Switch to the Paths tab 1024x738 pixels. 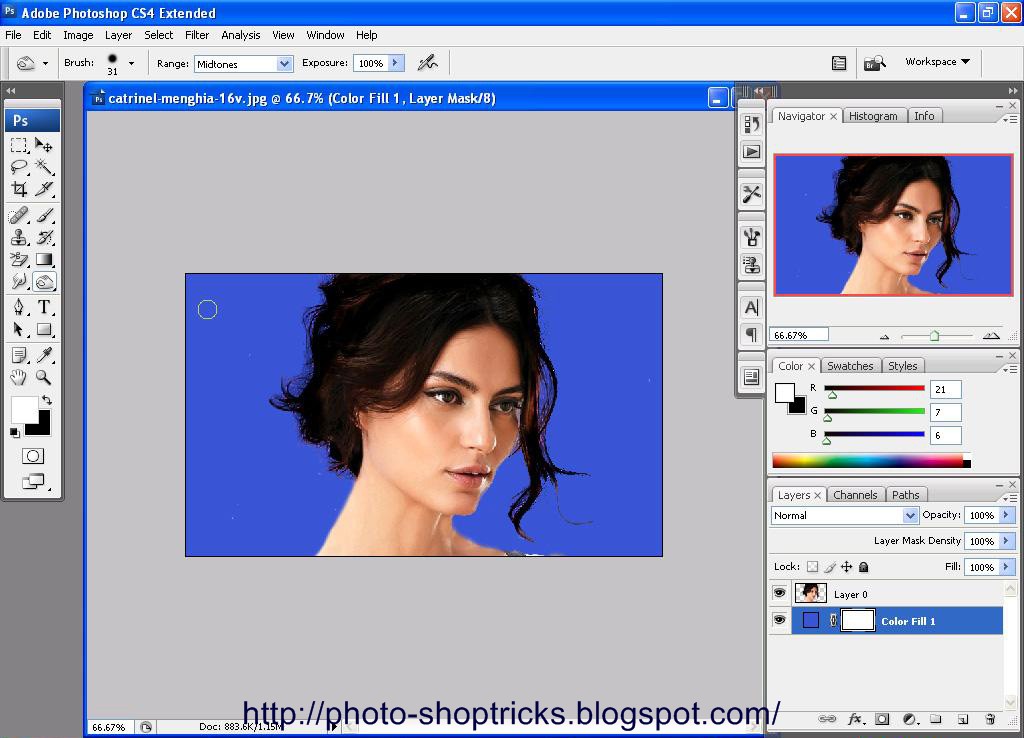click(905, 495)
